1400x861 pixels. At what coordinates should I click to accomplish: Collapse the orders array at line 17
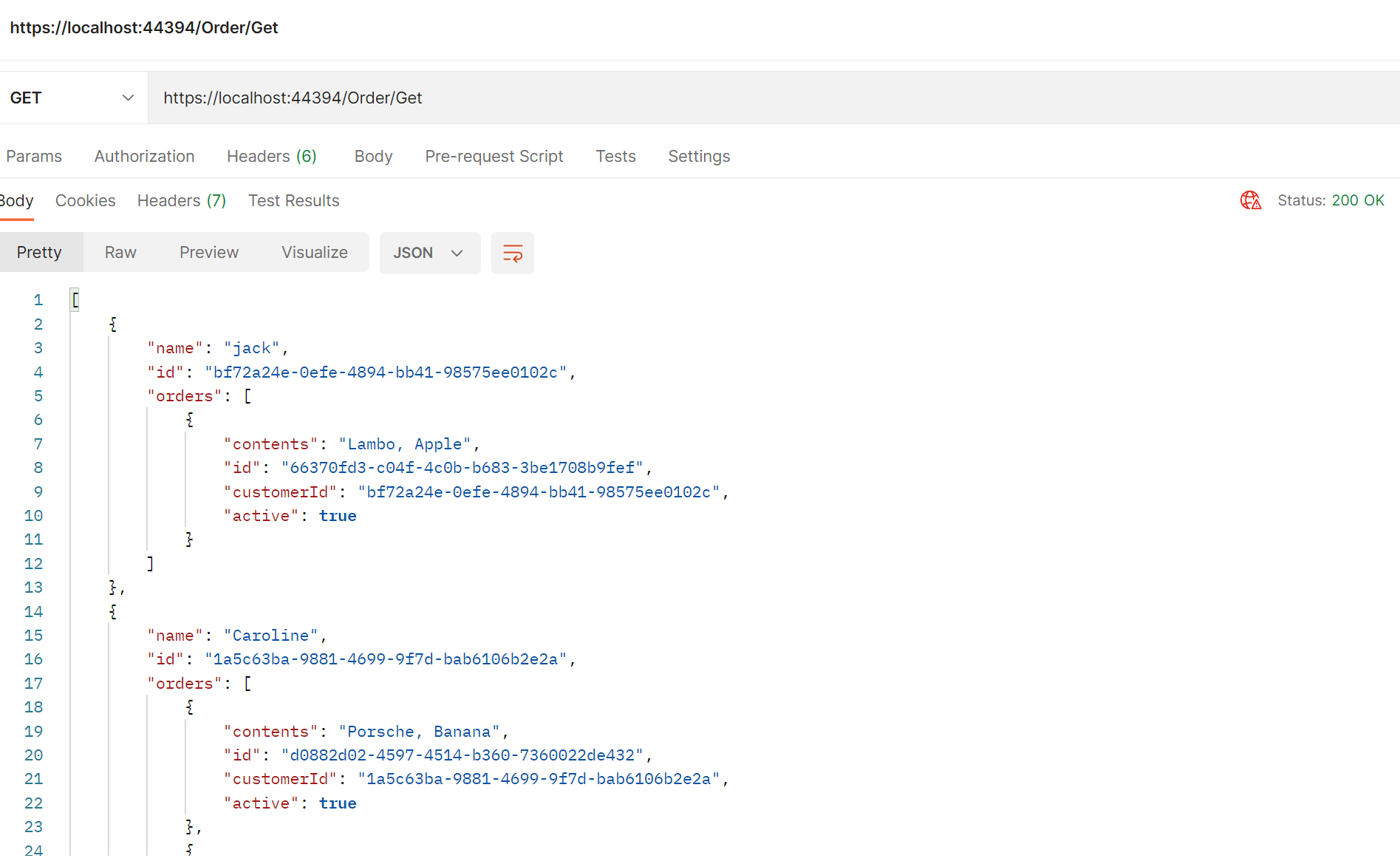[247, 684]
